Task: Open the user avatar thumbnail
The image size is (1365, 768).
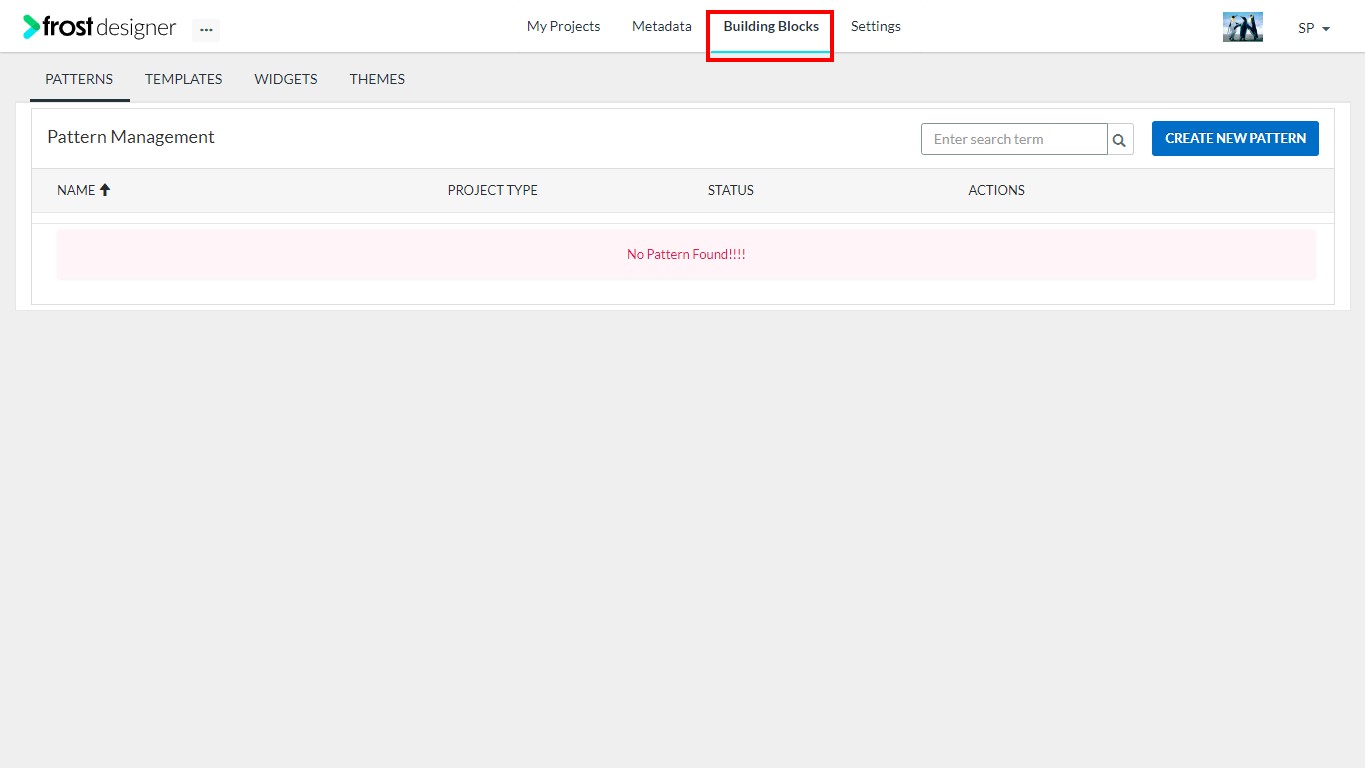Action: tap(1242, 27)
